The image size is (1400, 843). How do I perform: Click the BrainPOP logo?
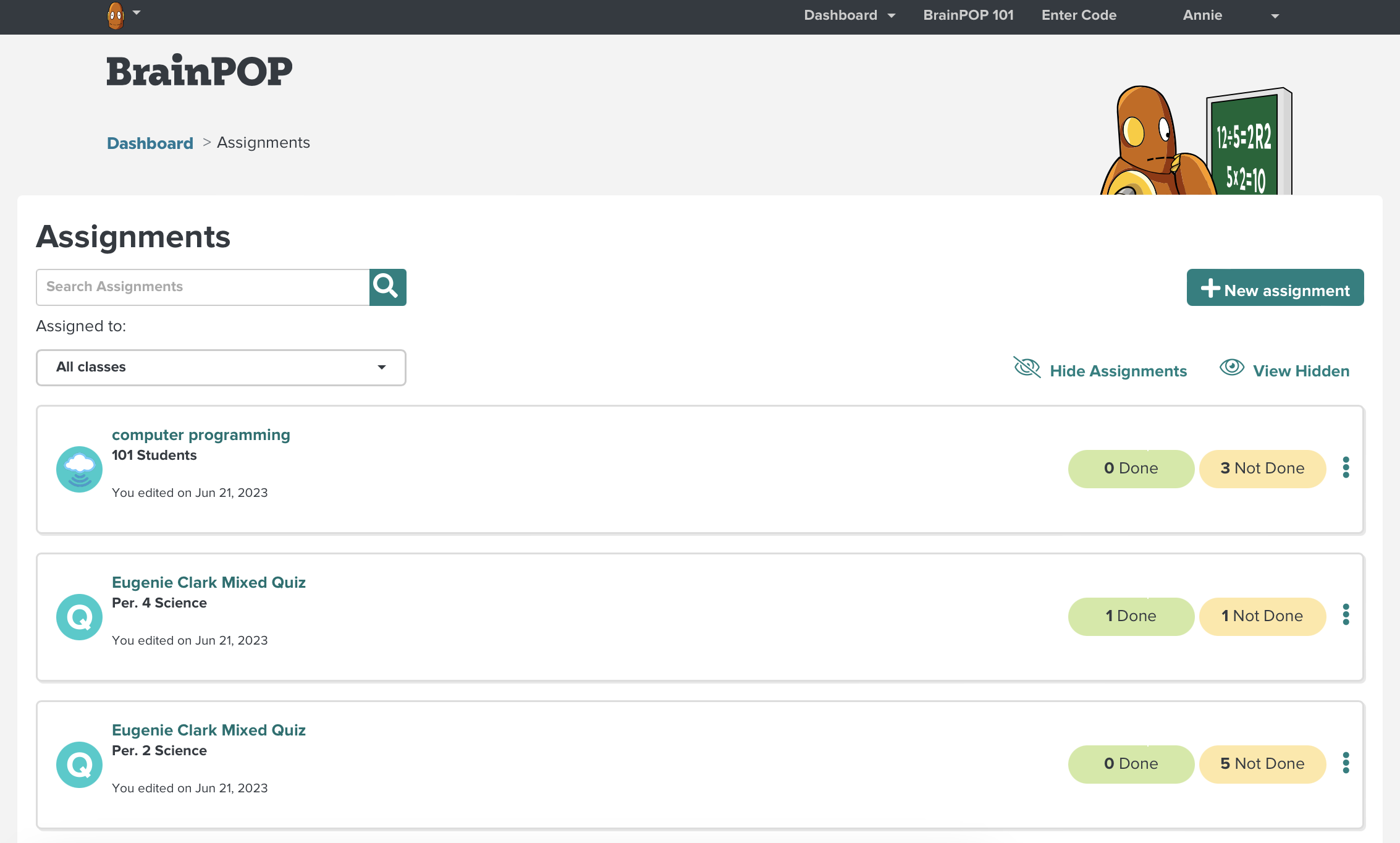coord(199,70)
